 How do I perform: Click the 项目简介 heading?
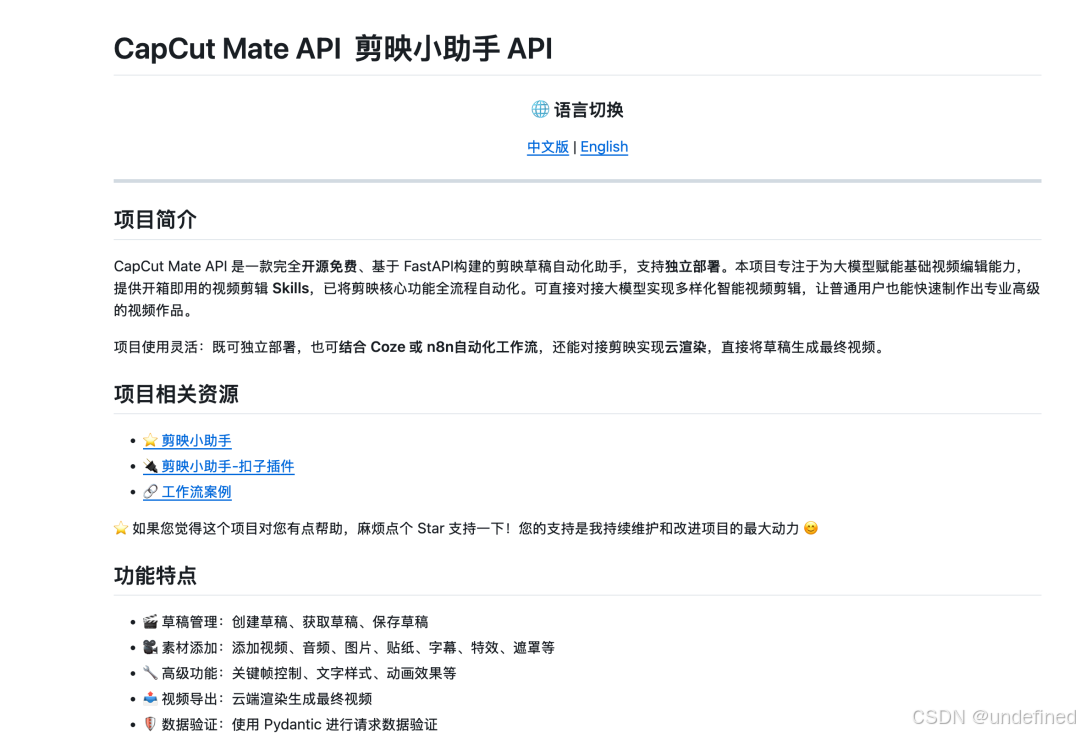point(156,220)
